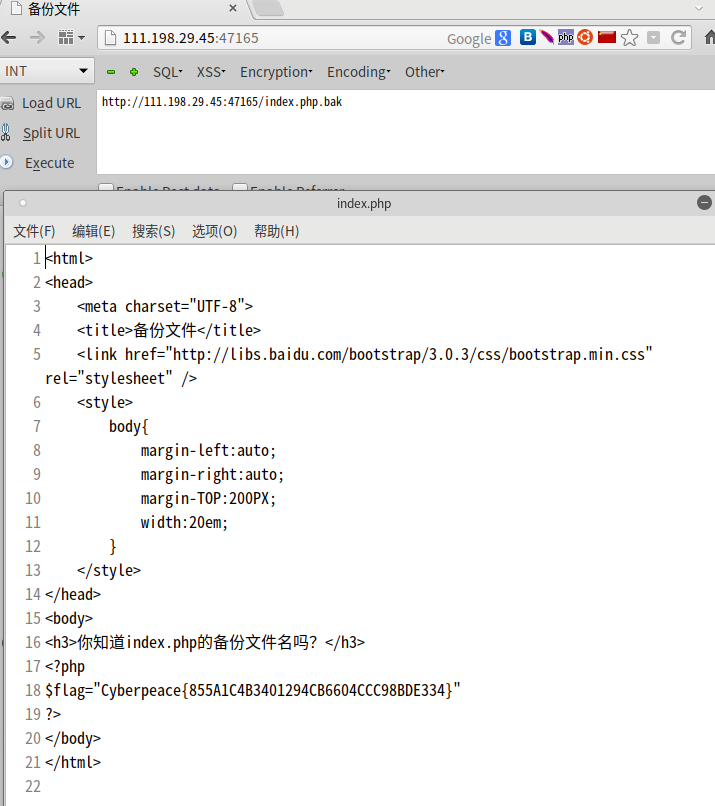The width and height of the screenshot is (715, 806).
Task: Toggle the Enable Post data checkbox
Action: (x=105, y=189)
